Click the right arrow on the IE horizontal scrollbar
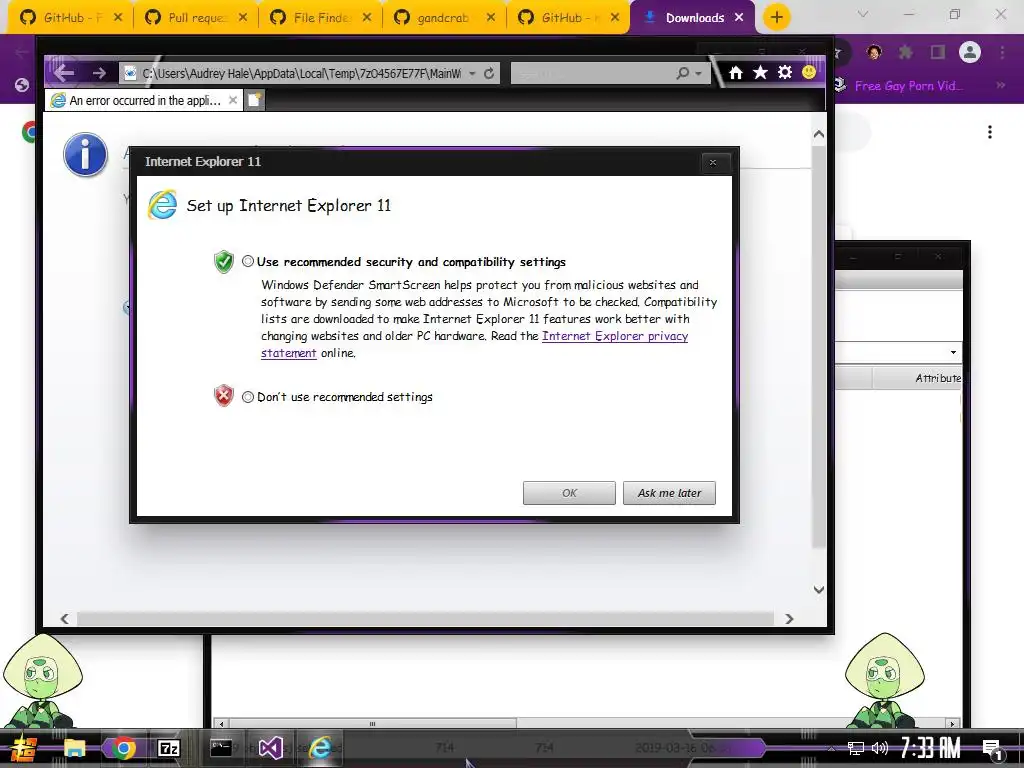This screenshot has height=768, width=1024. tap(789, 618)
